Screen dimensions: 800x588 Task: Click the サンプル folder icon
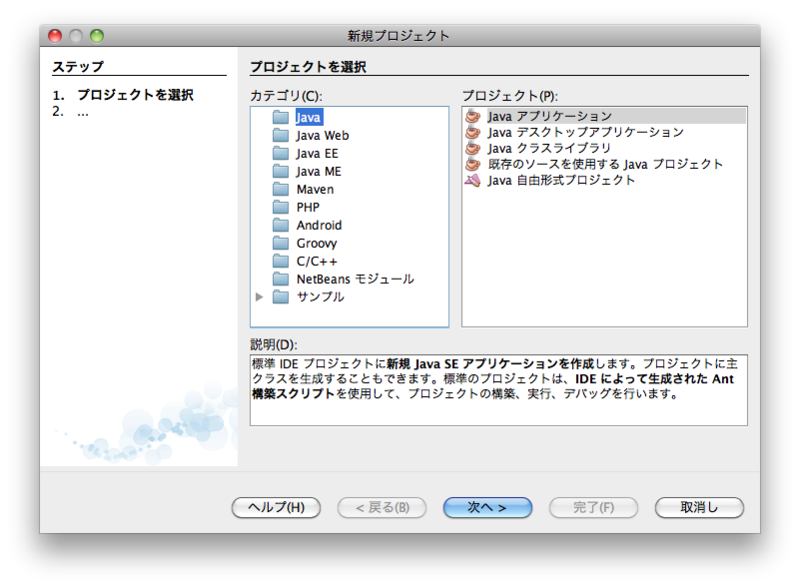(x=281, y=297)
